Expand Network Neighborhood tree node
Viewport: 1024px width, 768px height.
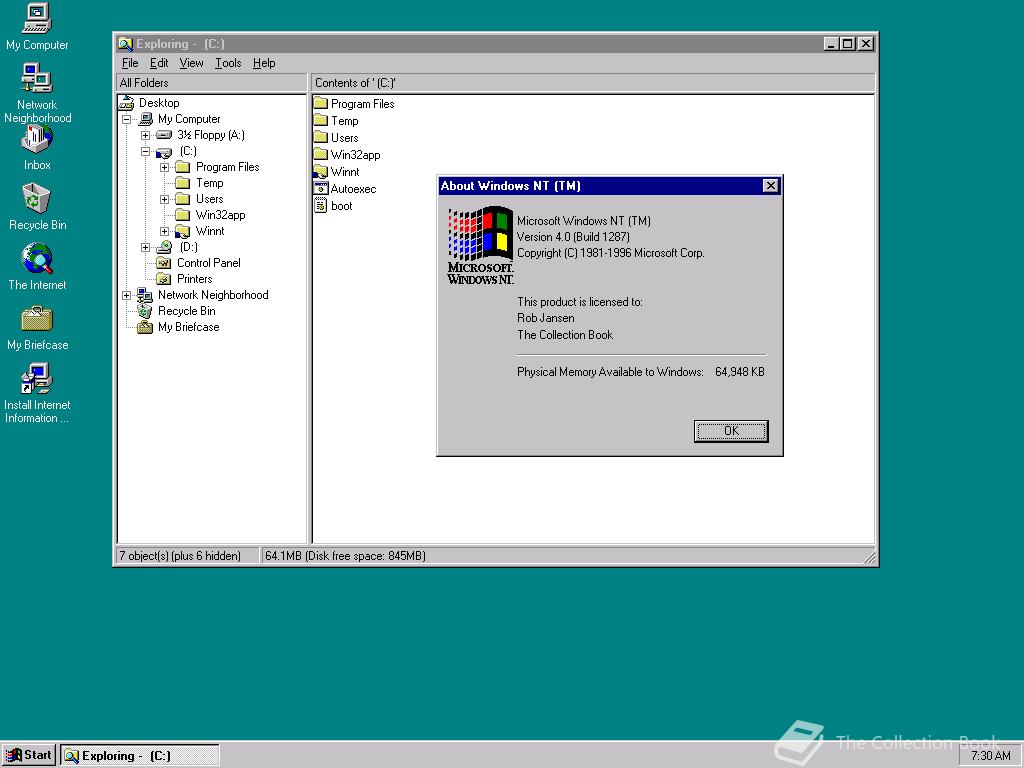pyautogui.click(x=127, y=295)
